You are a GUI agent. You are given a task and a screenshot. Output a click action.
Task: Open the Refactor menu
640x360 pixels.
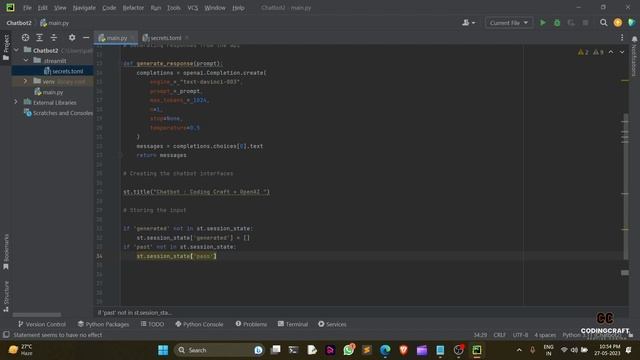tap(133, 8)
